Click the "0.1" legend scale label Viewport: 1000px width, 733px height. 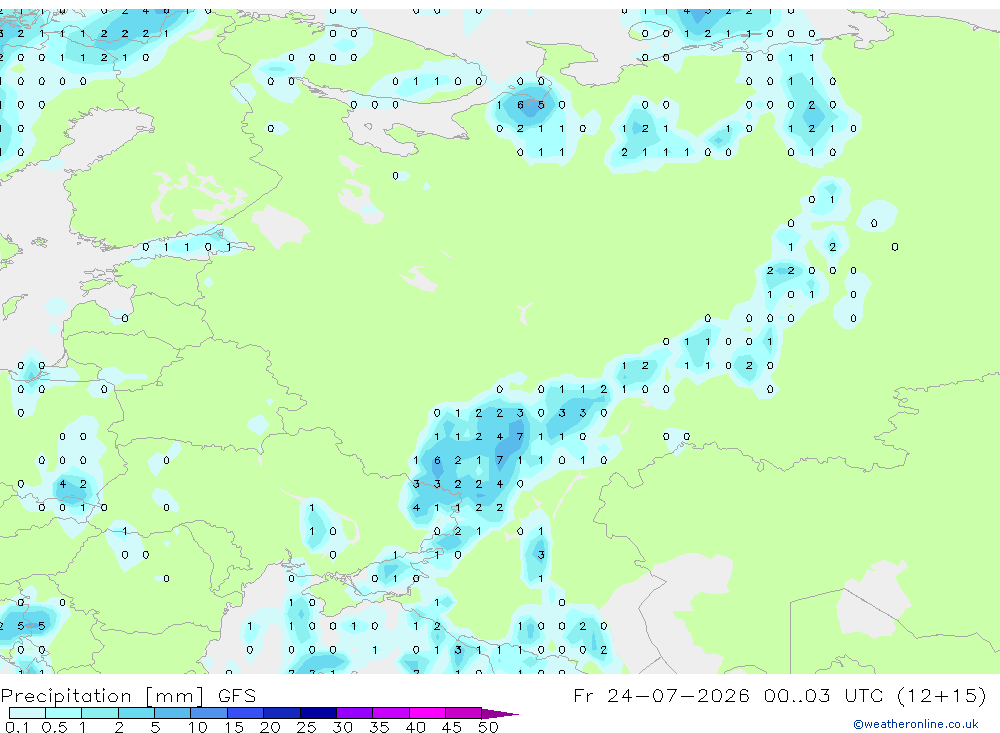tap(17, 727)
